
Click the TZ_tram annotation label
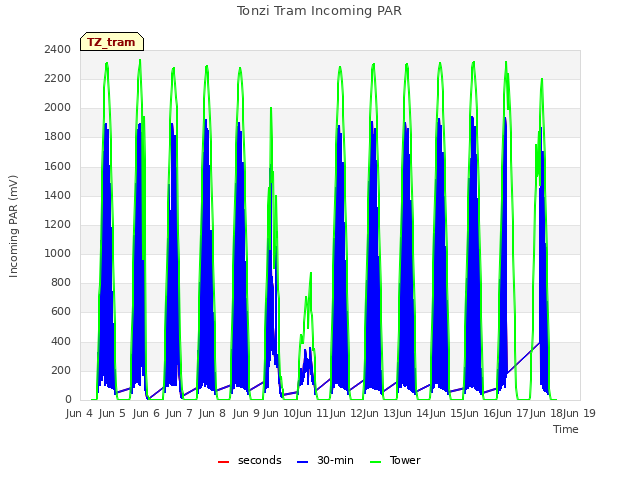pos(111,42)
